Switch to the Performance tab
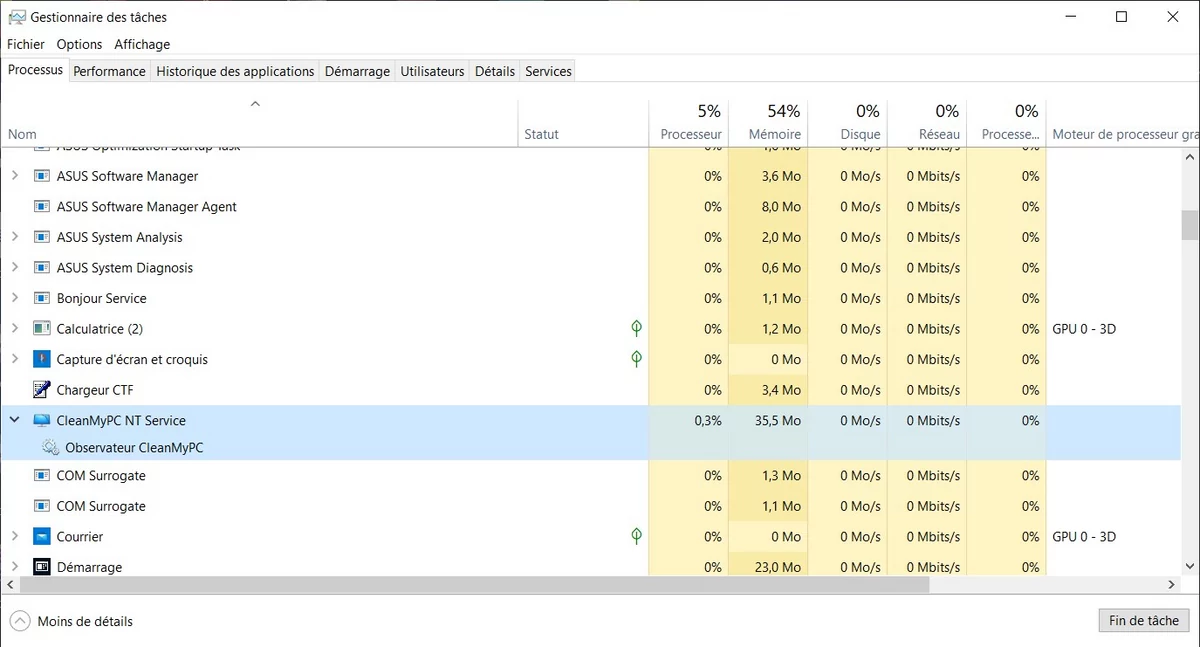The width and height of the screenshot is (1200, 647). 109,71
